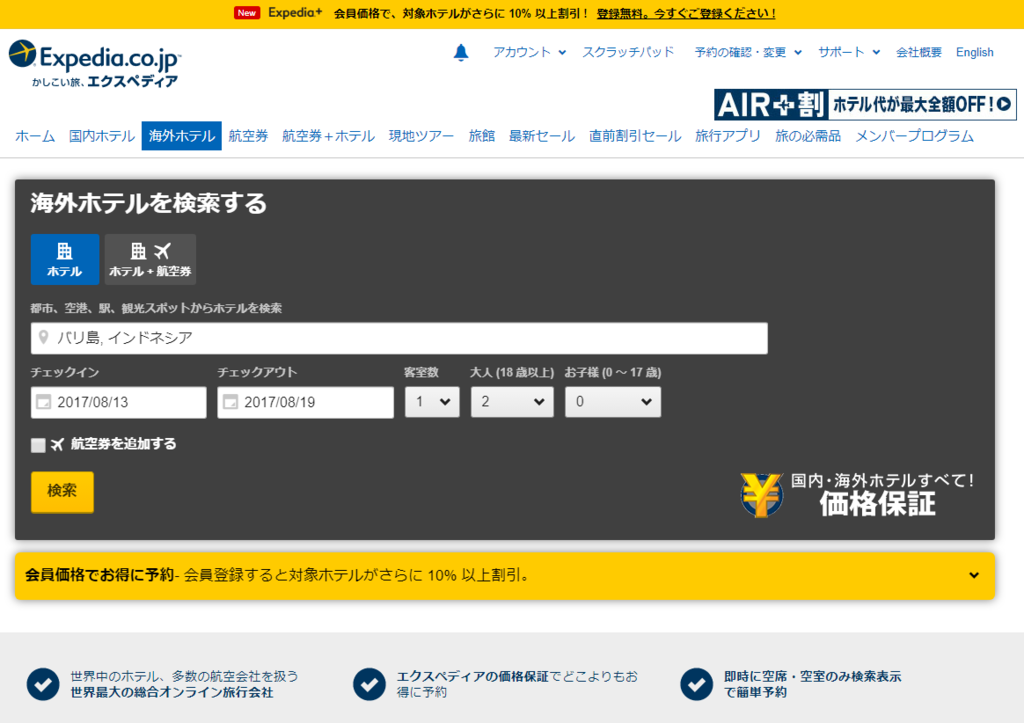Image resolution: width=1024 pixels, height=723 pixels.
Task: Click the calendar icon in チェックアウト field
Action: click(231, 402)
